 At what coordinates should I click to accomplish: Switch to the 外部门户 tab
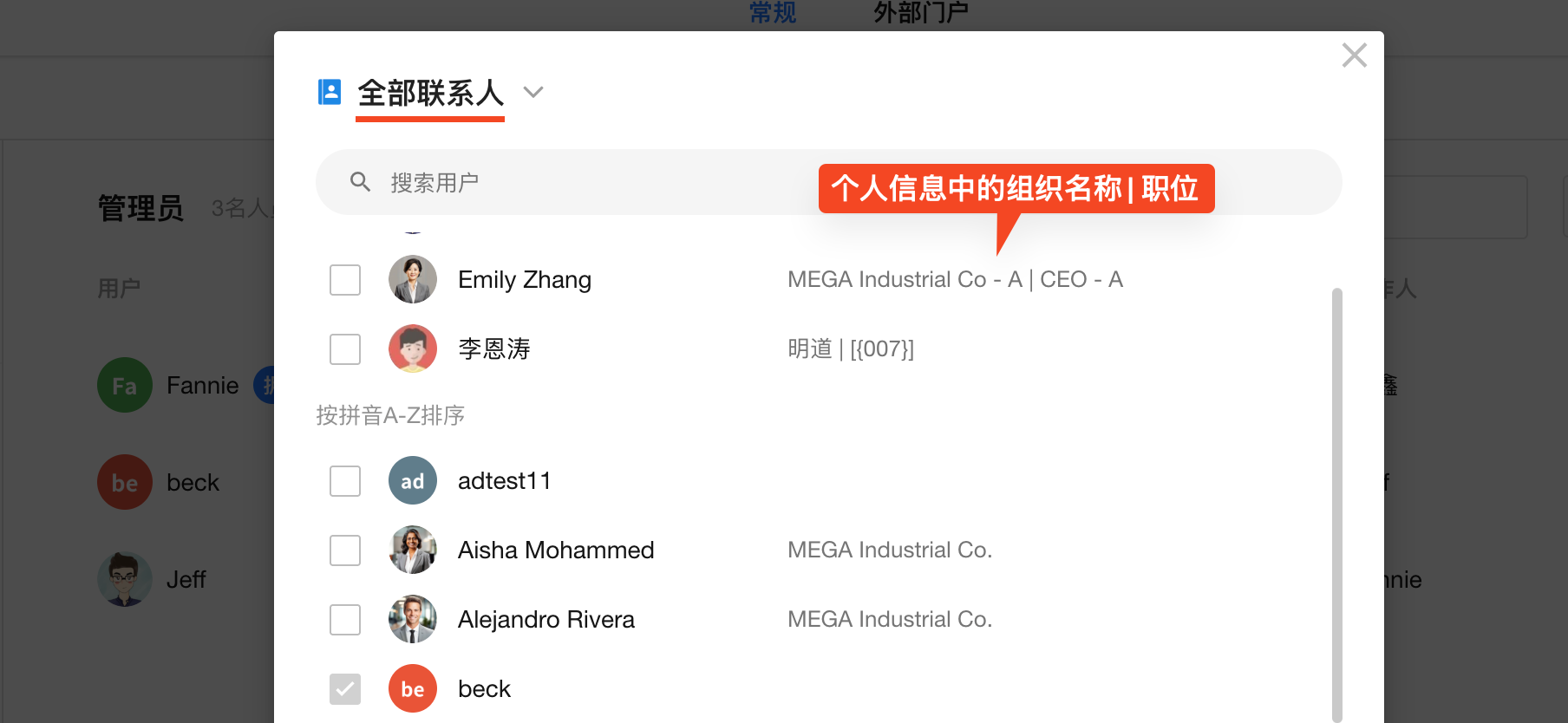click(x=920, y=13)
